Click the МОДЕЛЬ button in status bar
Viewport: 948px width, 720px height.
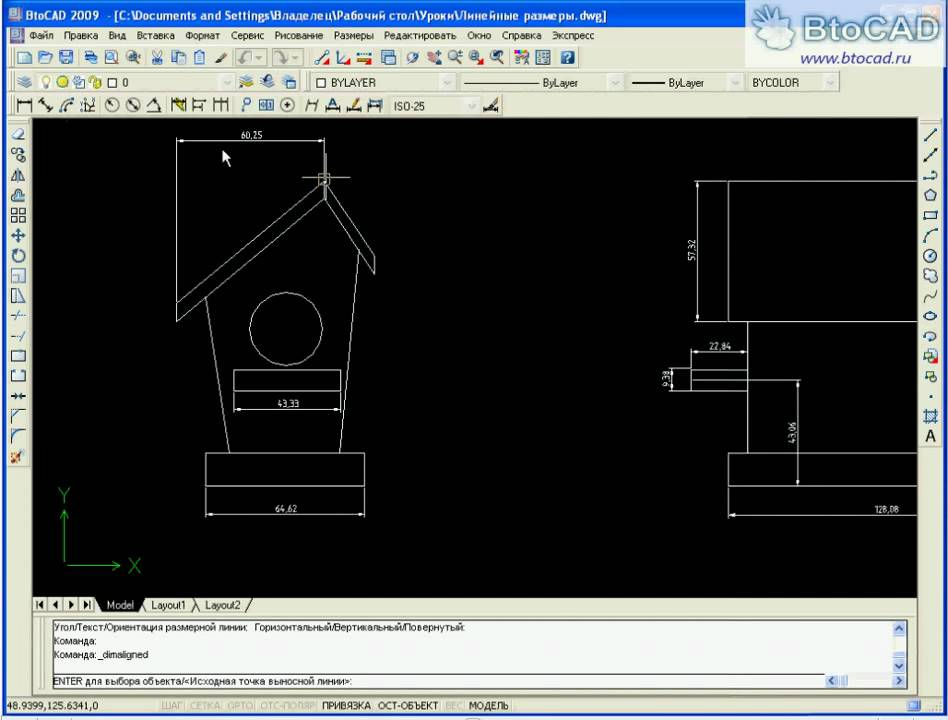(489, 706)
